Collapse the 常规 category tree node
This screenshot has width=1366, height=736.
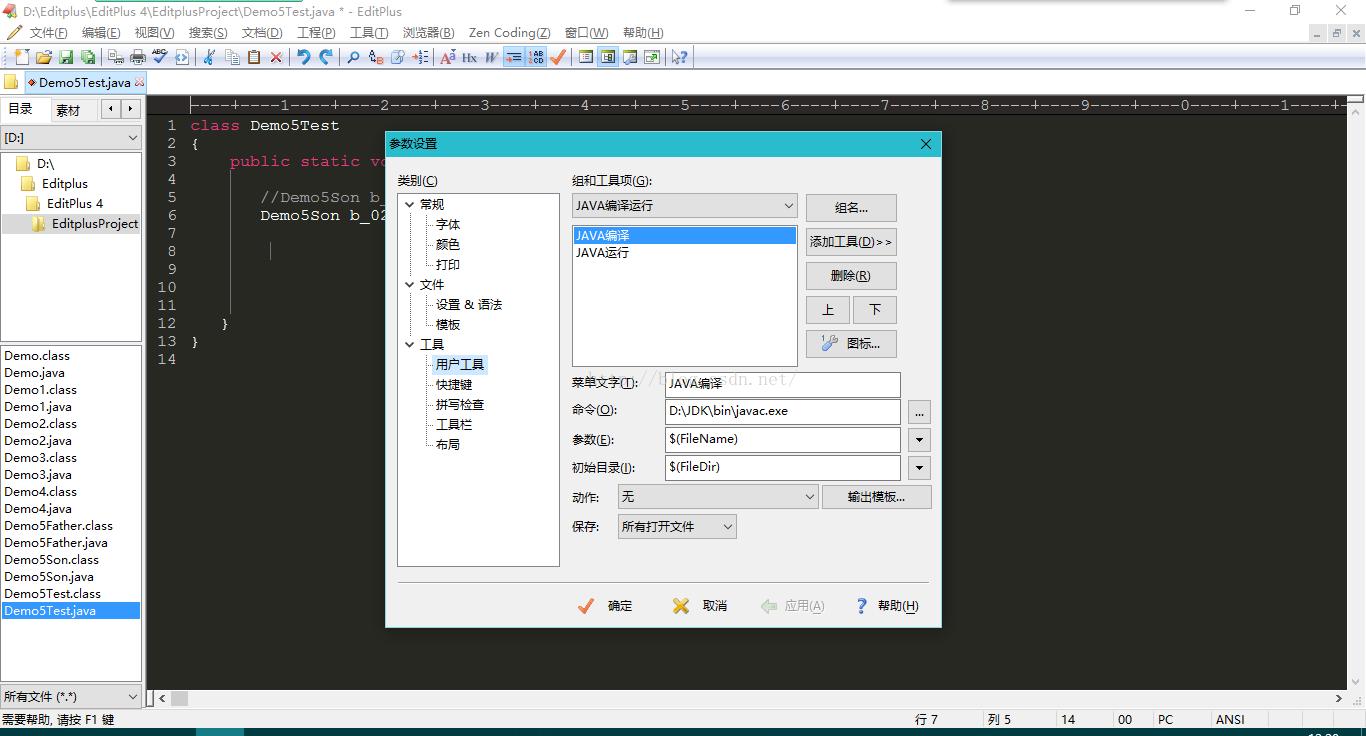click(410, 205)
